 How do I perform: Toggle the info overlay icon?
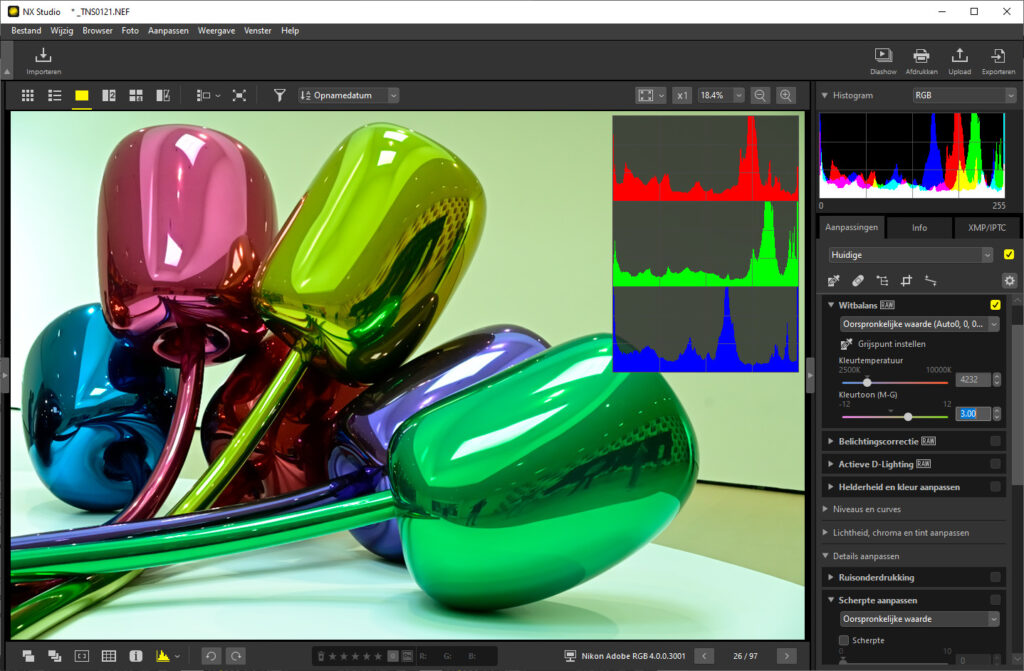click(136, 655)
